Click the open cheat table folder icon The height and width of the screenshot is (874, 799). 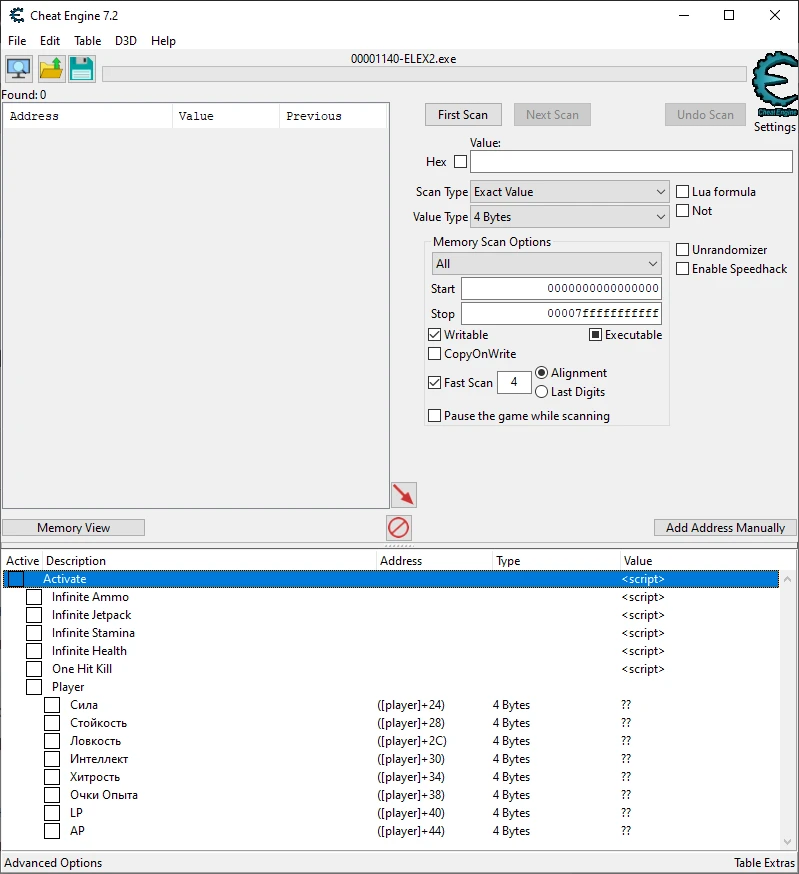point(51,69)
